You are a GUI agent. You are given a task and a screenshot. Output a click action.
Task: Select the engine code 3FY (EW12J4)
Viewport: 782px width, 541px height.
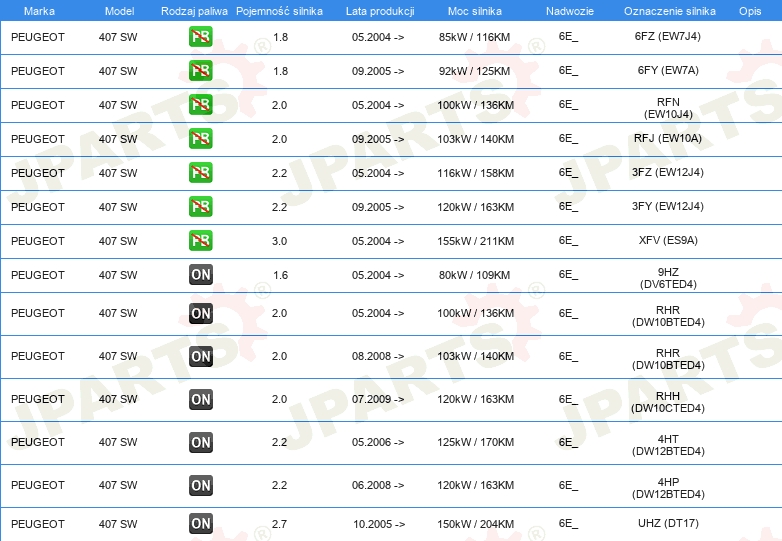667,206
